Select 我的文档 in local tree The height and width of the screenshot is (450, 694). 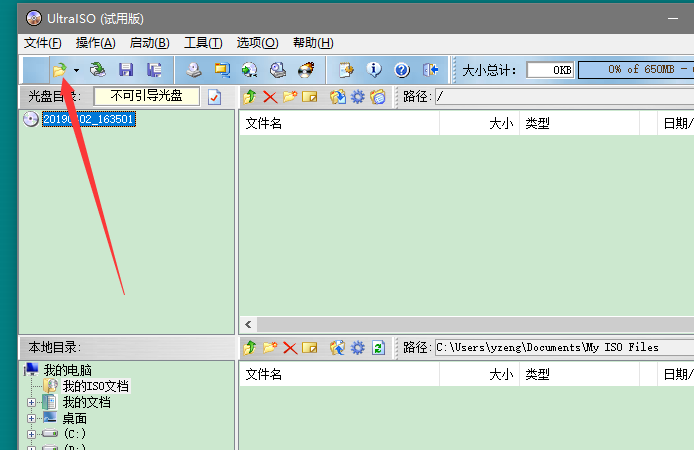[86, 402]
